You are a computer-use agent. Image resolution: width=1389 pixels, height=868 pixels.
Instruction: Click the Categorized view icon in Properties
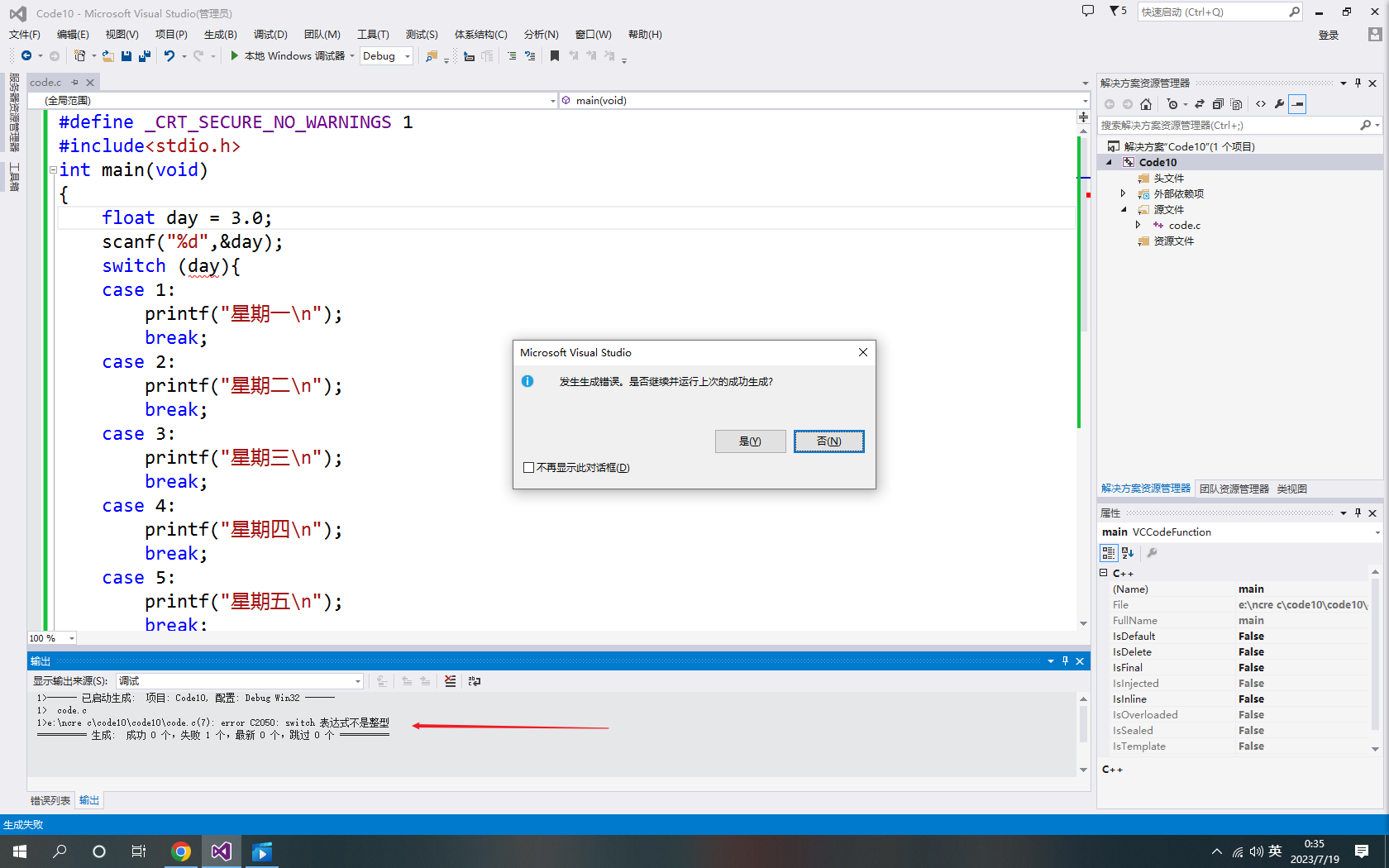coord(1109,553)
